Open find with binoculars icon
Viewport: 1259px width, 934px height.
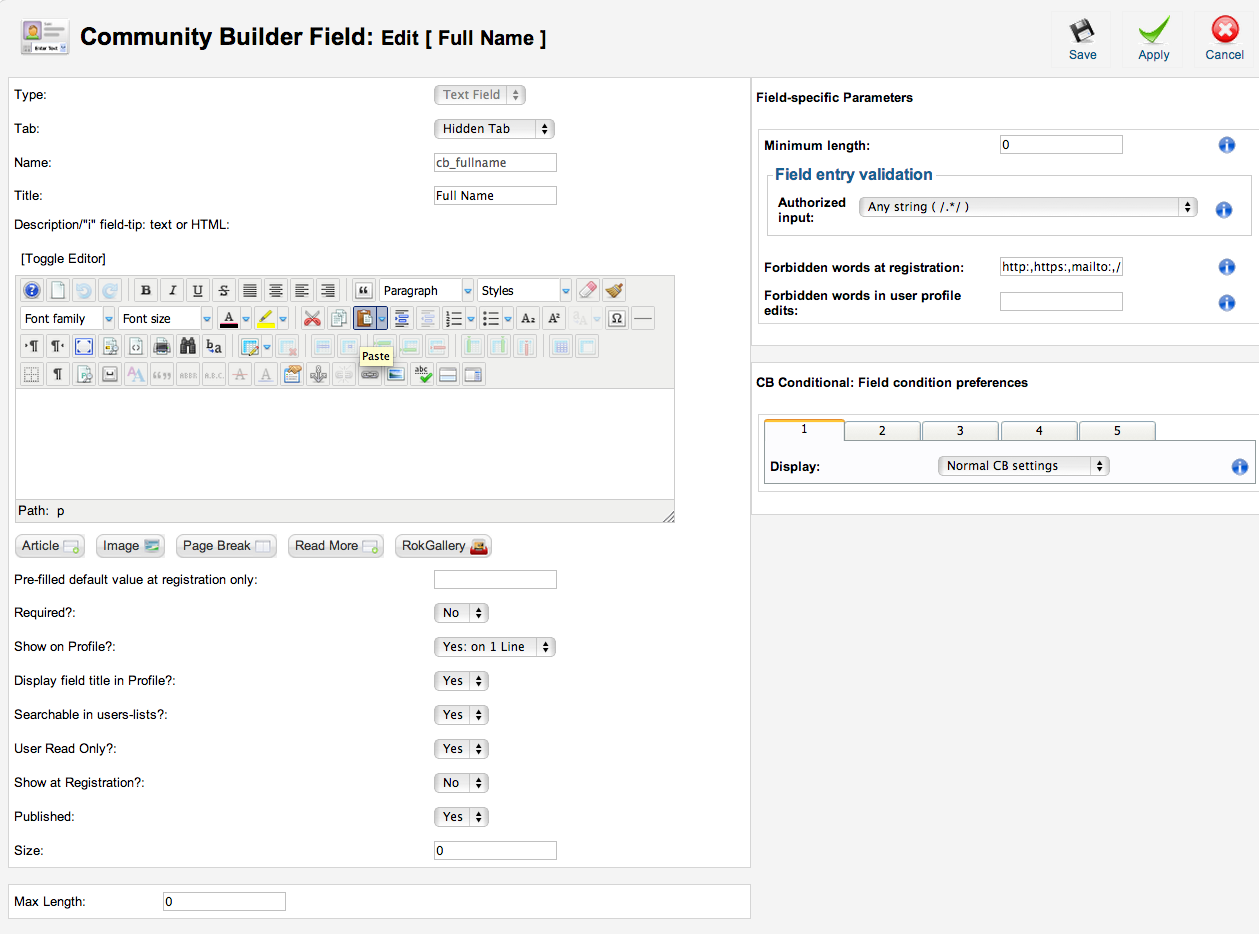tap(188, 346)
